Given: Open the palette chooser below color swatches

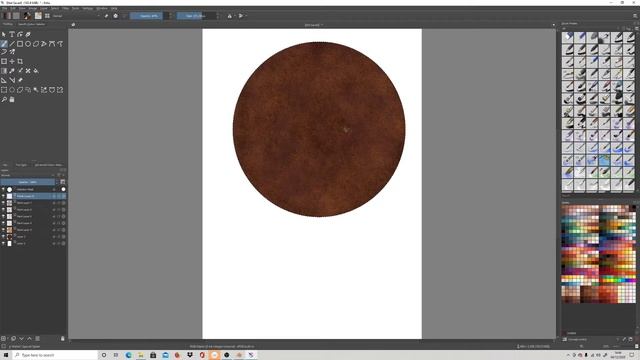Looking at the screenshot, I should click(x=565, y=339).
